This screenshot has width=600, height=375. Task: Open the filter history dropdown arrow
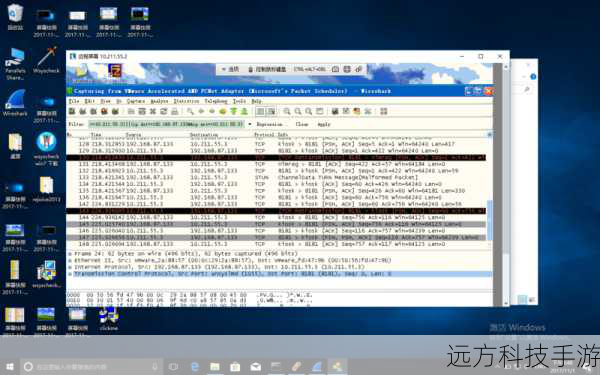pyautogui.click(x=249, y=124)
